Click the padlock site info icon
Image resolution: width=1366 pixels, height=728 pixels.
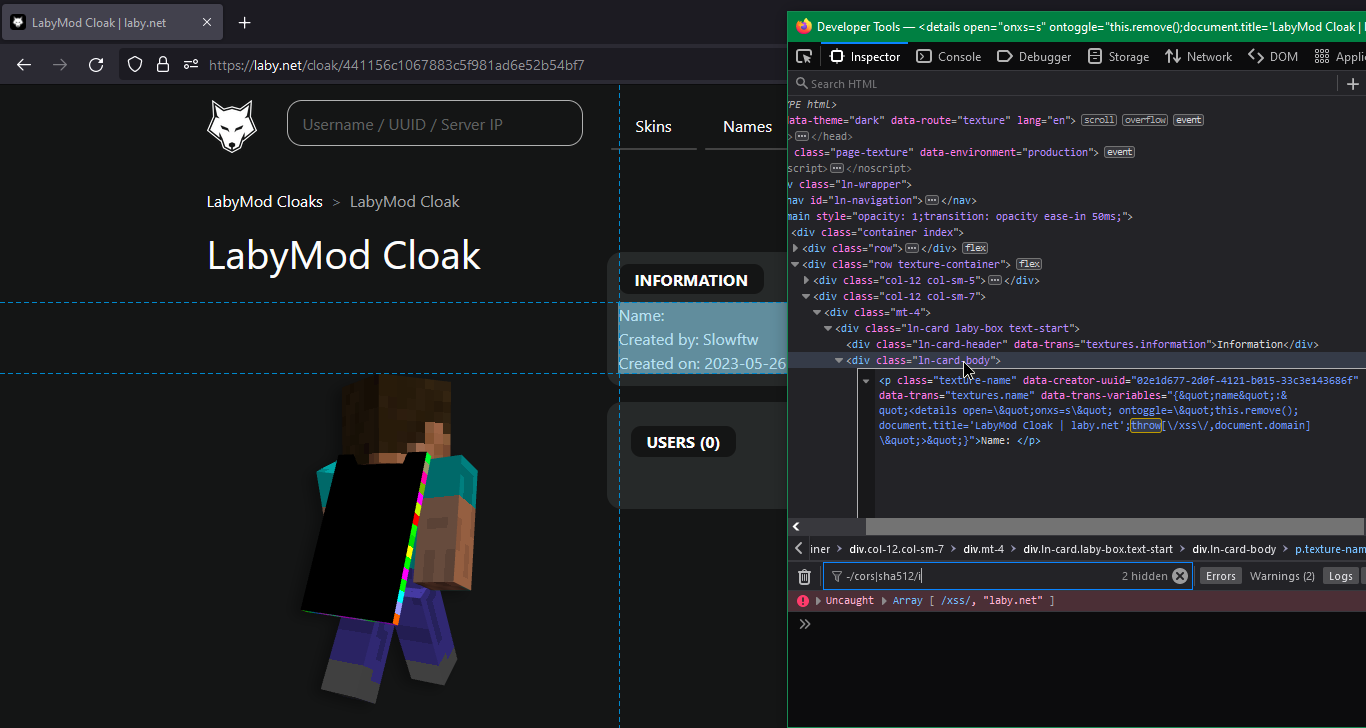[x=163, y=65]
